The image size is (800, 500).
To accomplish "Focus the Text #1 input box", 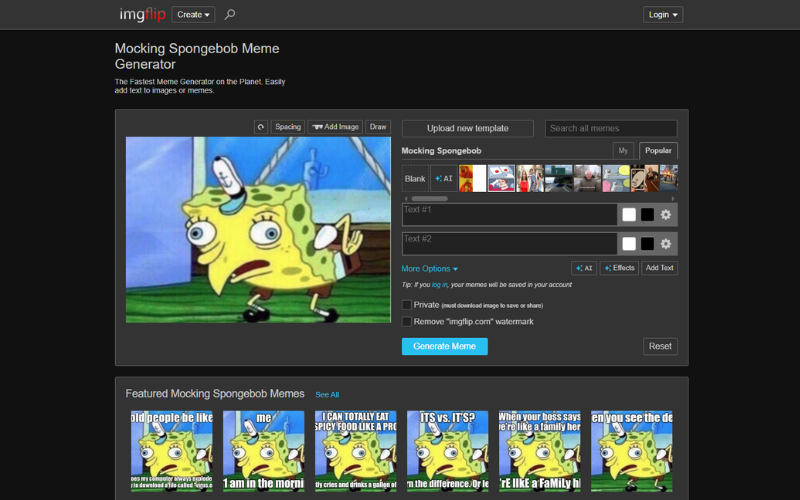I will point(510,215).
